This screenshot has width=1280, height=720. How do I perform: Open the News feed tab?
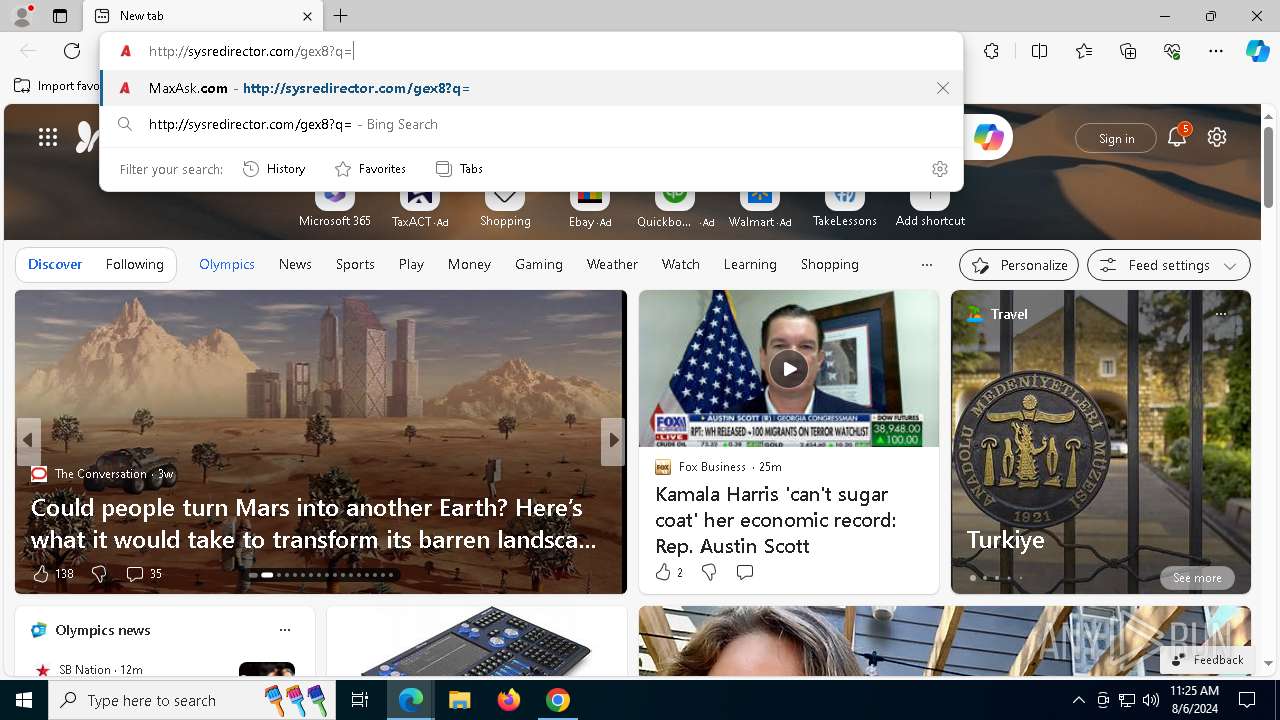[295, 264]
